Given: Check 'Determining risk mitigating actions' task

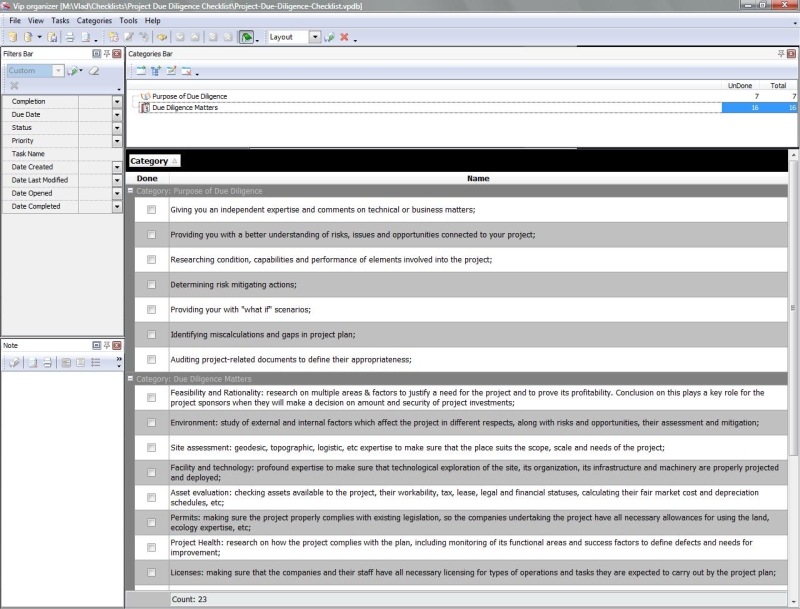Looking at the screenshot, I should coord(151,285).
